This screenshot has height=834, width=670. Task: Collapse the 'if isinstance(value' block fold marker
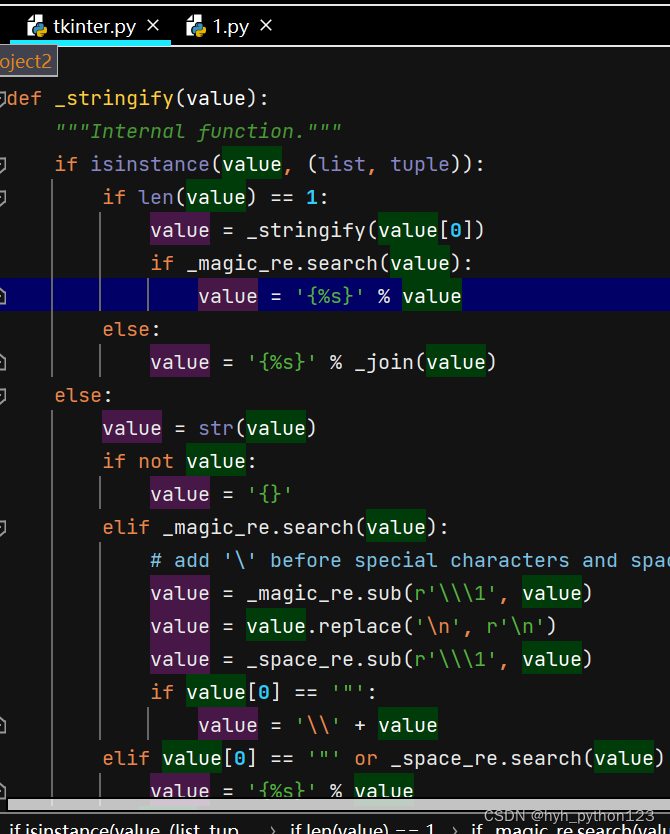click(x=2, y=164)
